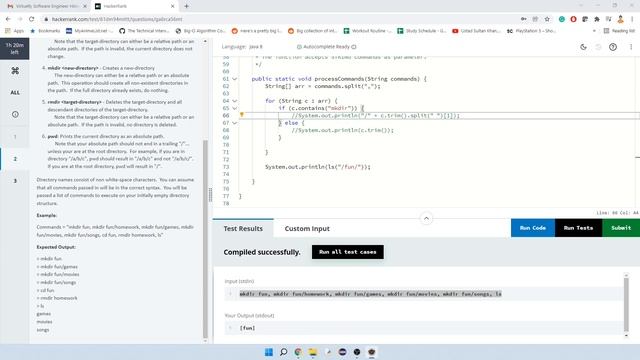640x360 pixels.
Task: Open the green Grammarly extension icon
Action: coord(562,19)
